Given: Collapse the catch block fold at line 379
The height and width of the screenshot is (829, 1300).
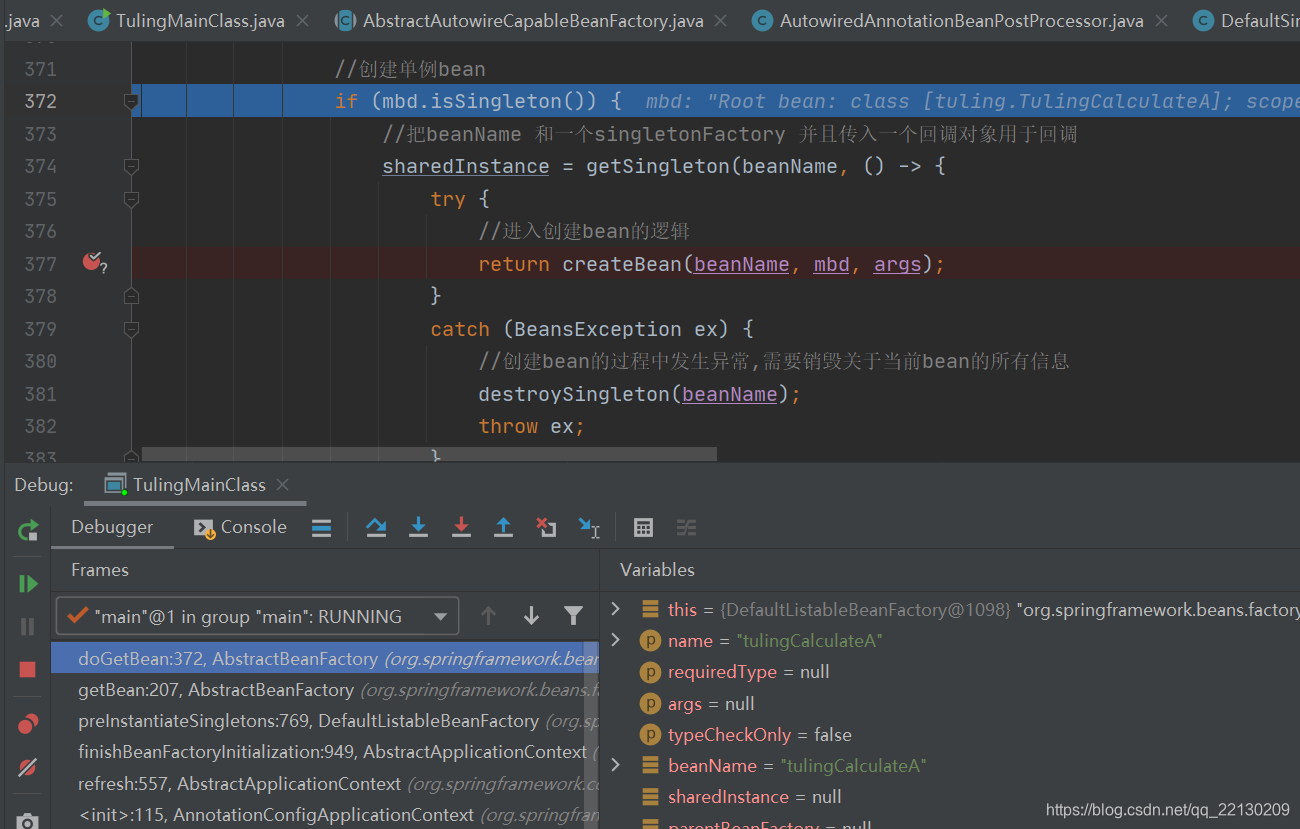Looking at the screenshot, I should tap(131, 329).
